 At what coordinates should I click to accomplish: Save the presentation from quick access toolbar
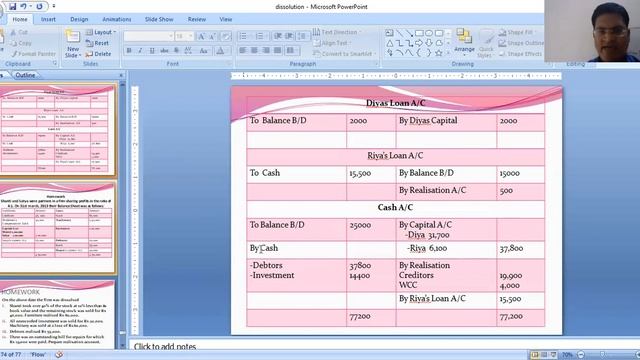tap(13, 6)
